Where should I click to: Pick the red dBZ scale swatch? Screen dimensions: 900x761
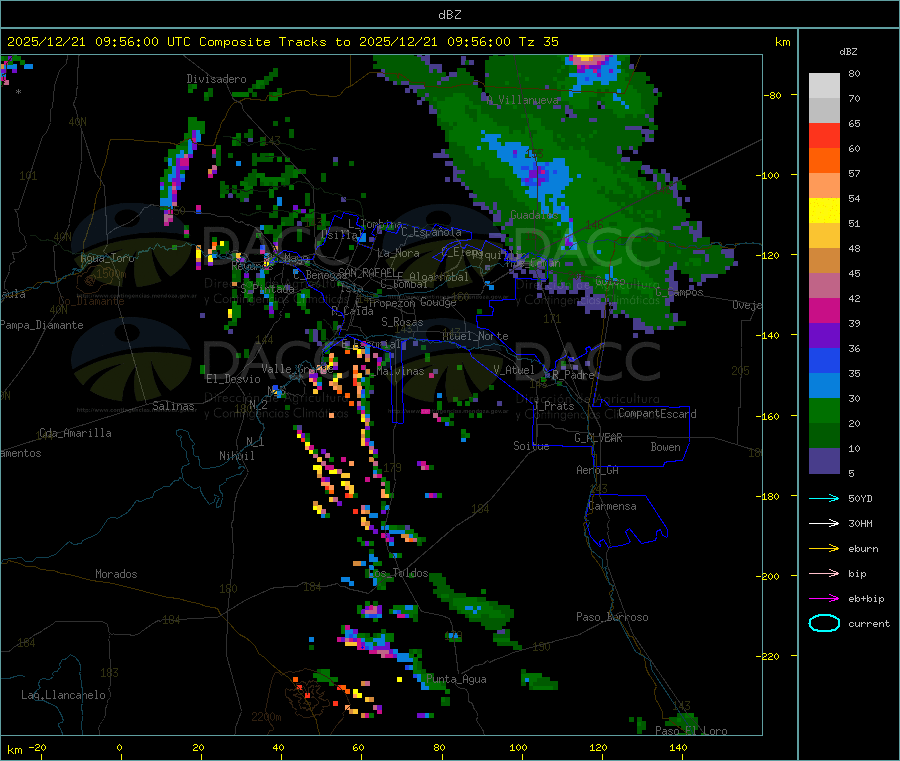coord(824,135)
